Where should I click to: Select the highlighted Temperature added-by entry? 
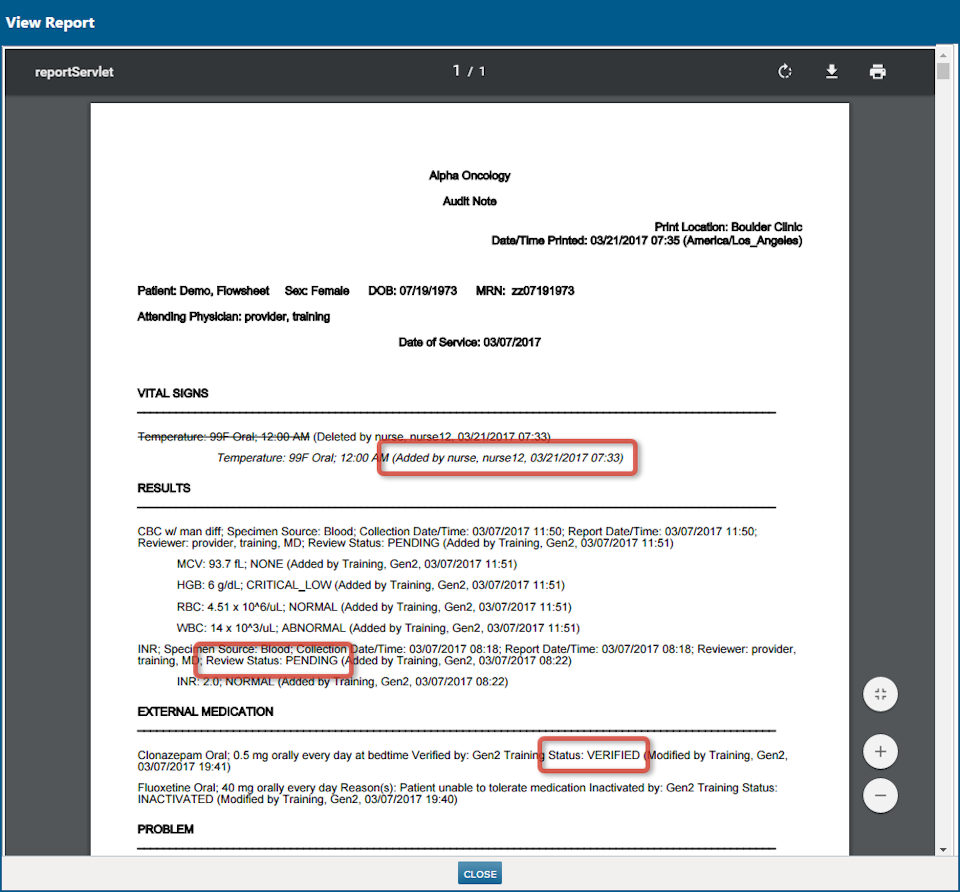coord(506,458)
